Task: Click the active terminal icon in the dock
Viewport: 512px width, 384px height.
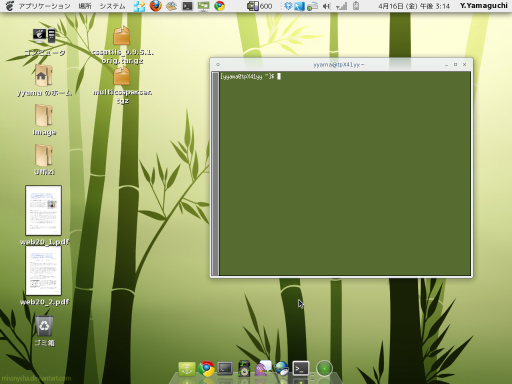Action: [301, 369]
